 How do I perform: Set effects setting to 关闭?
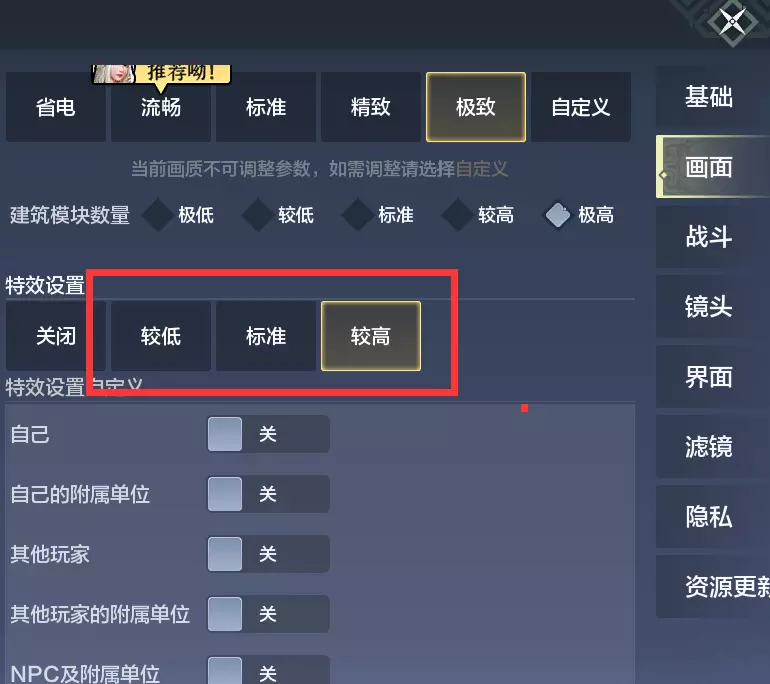pos(55,336)
